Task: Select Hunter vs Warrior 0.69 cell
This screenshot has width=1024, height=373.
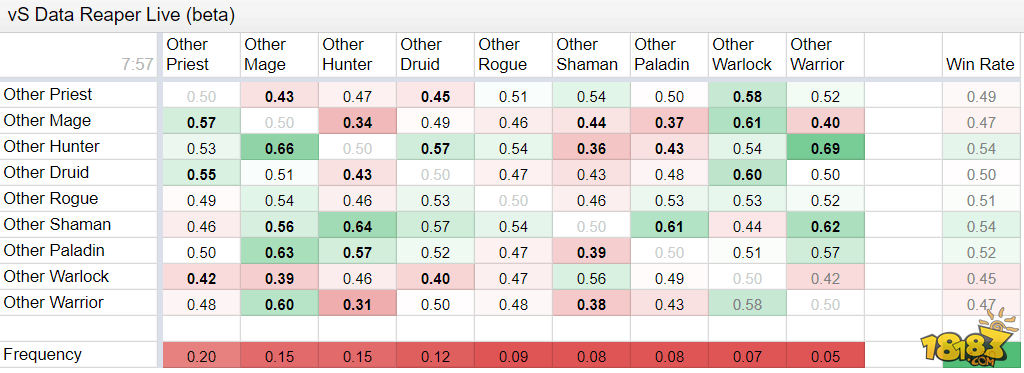Action: pyautogui.click(x=825, y=147)
